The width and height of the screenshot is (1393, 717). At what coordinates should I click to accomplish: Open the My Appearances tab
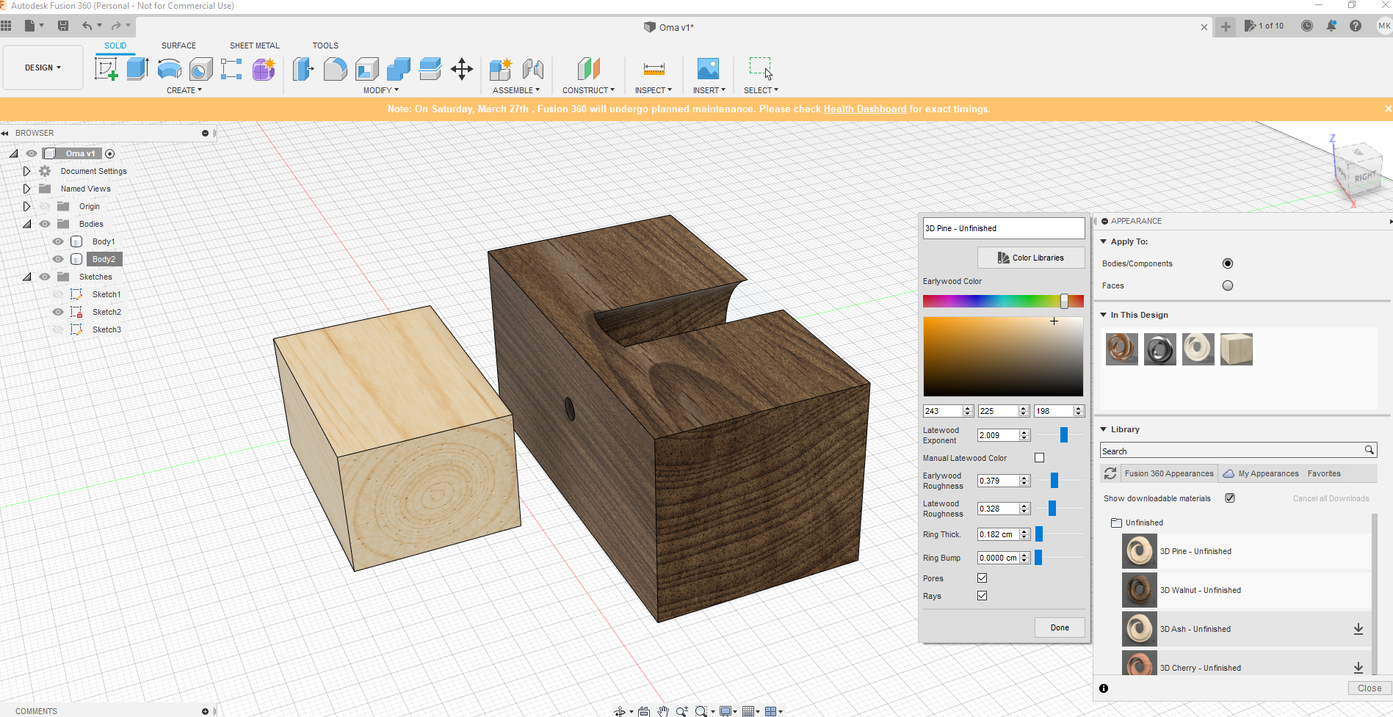1267,473
